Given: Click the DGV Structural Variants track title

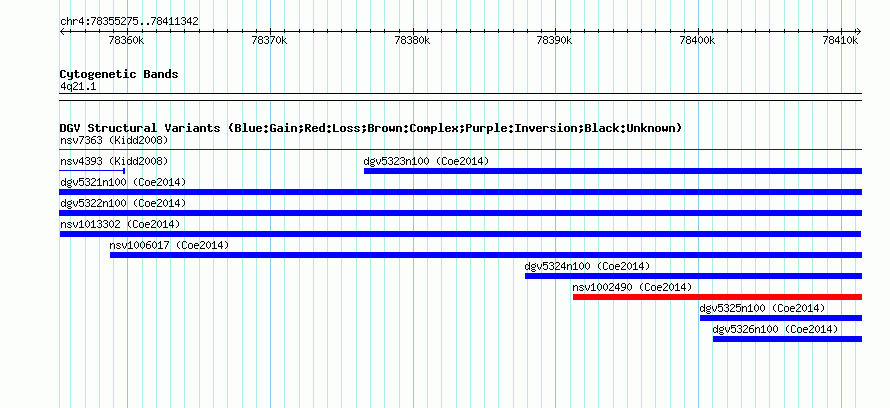Looking at the screenshot, I should [371, 128].
